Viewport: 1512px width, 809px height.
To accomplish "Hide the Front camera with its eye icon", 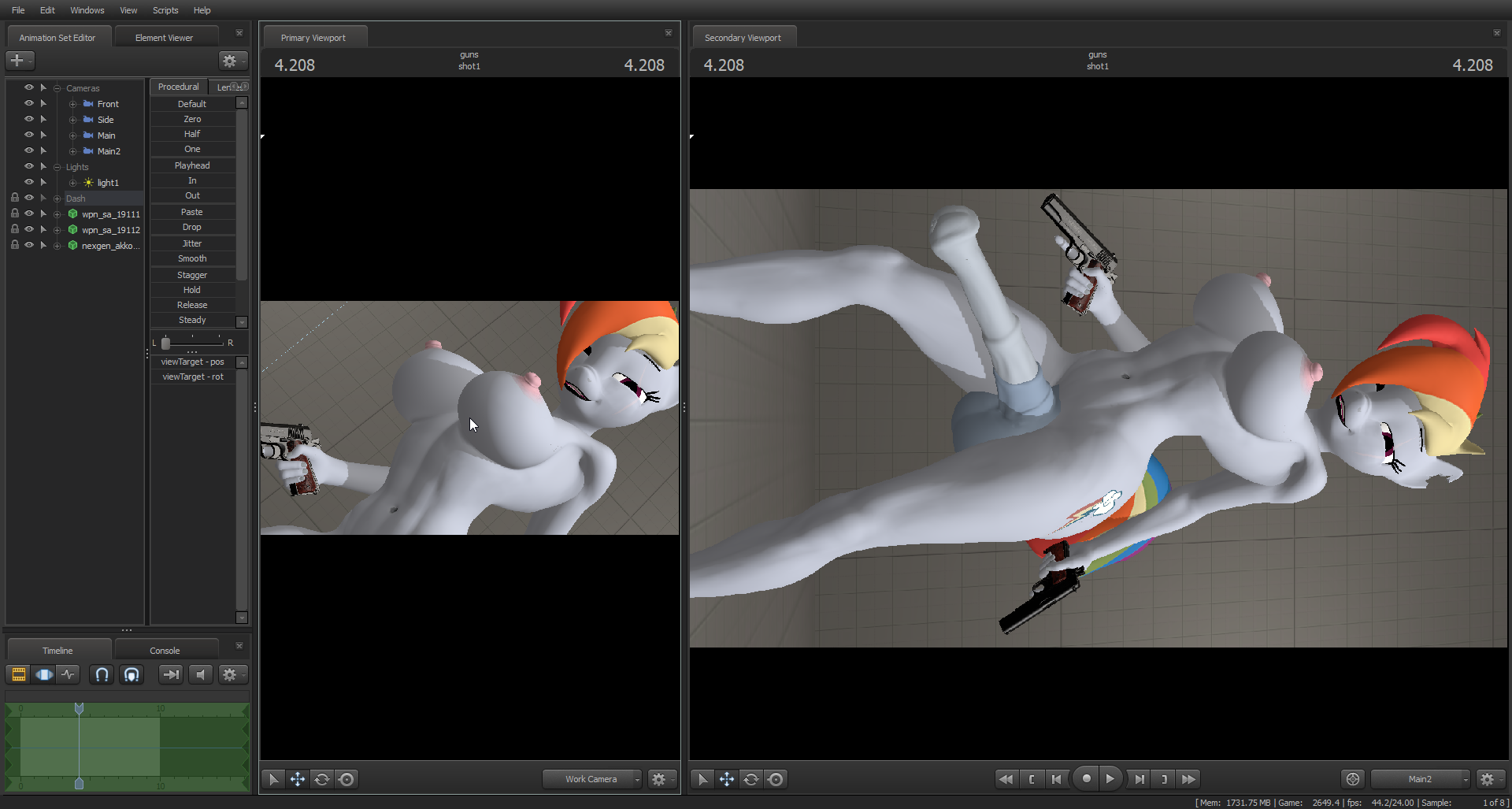I will pos(29,103).
